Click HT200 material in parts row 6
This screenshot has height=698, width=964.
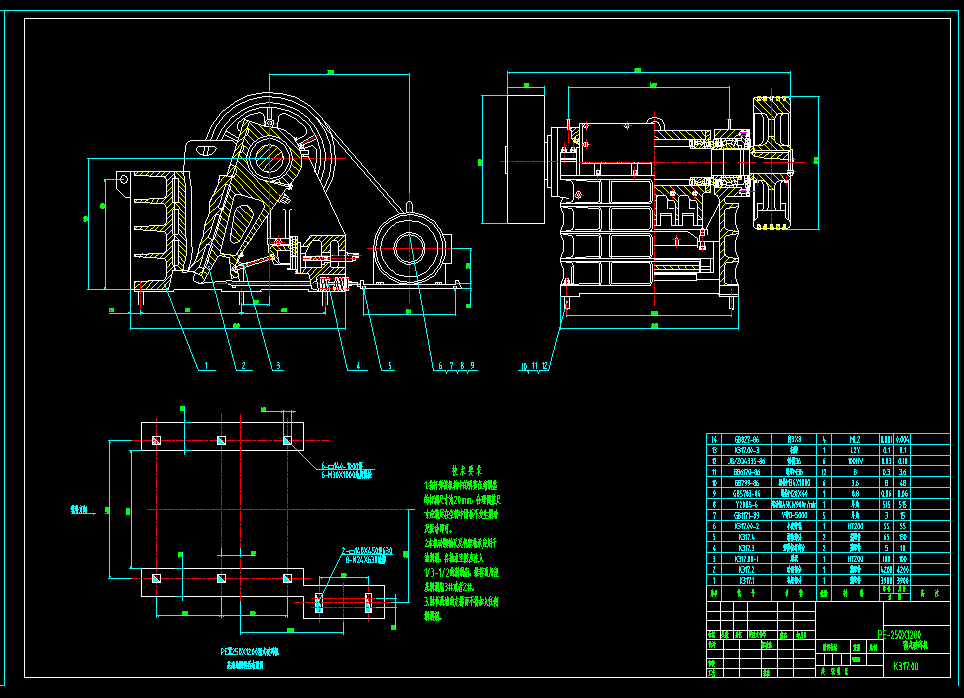[x=855, y=526]
